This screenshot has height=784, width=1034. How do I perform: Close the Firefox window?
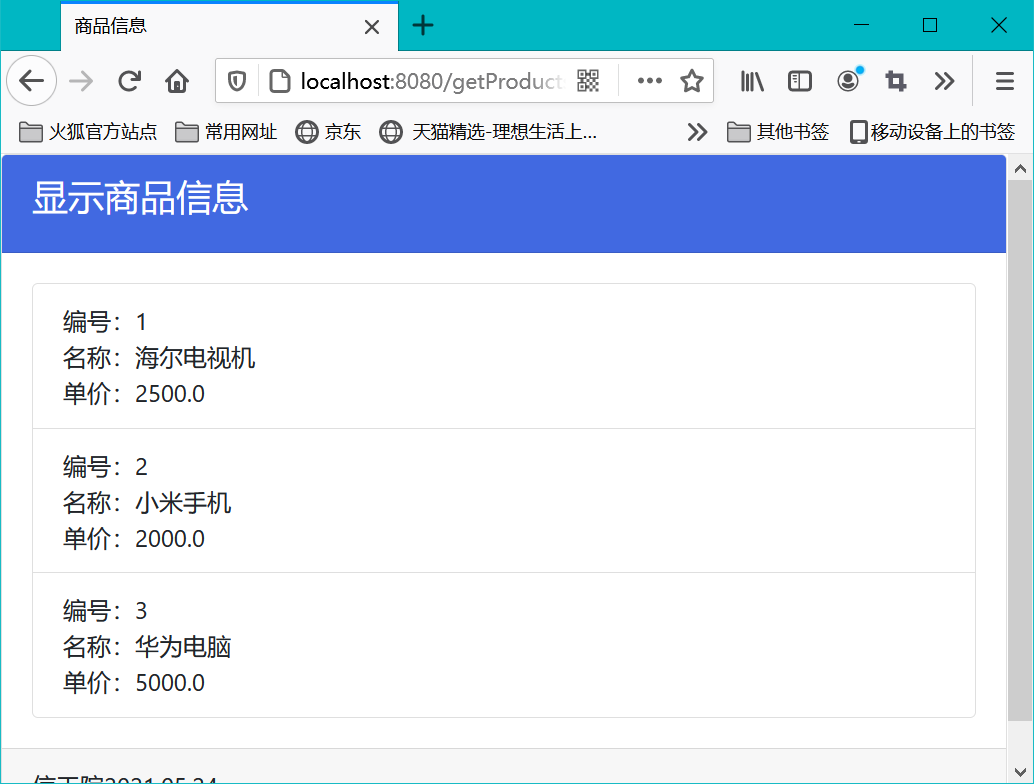999,25
